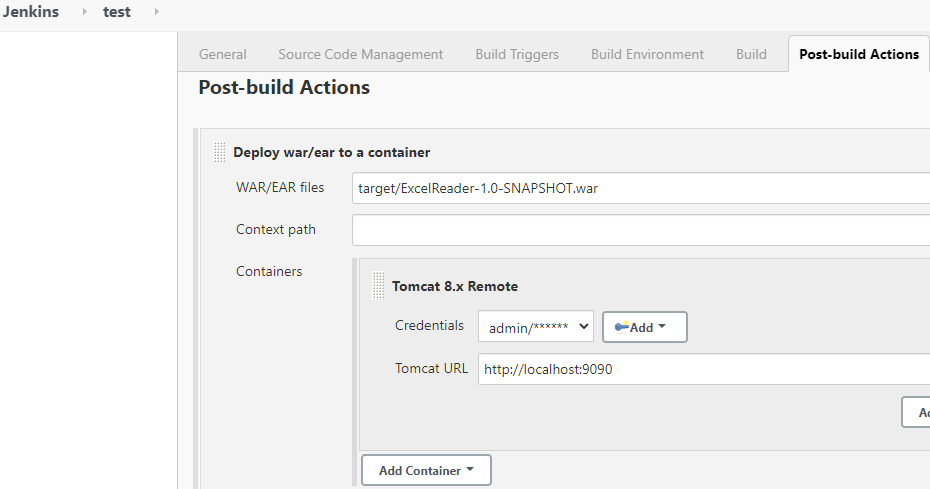Switch to the Build tab
The image size is (930, 489).
click(751, 54)
